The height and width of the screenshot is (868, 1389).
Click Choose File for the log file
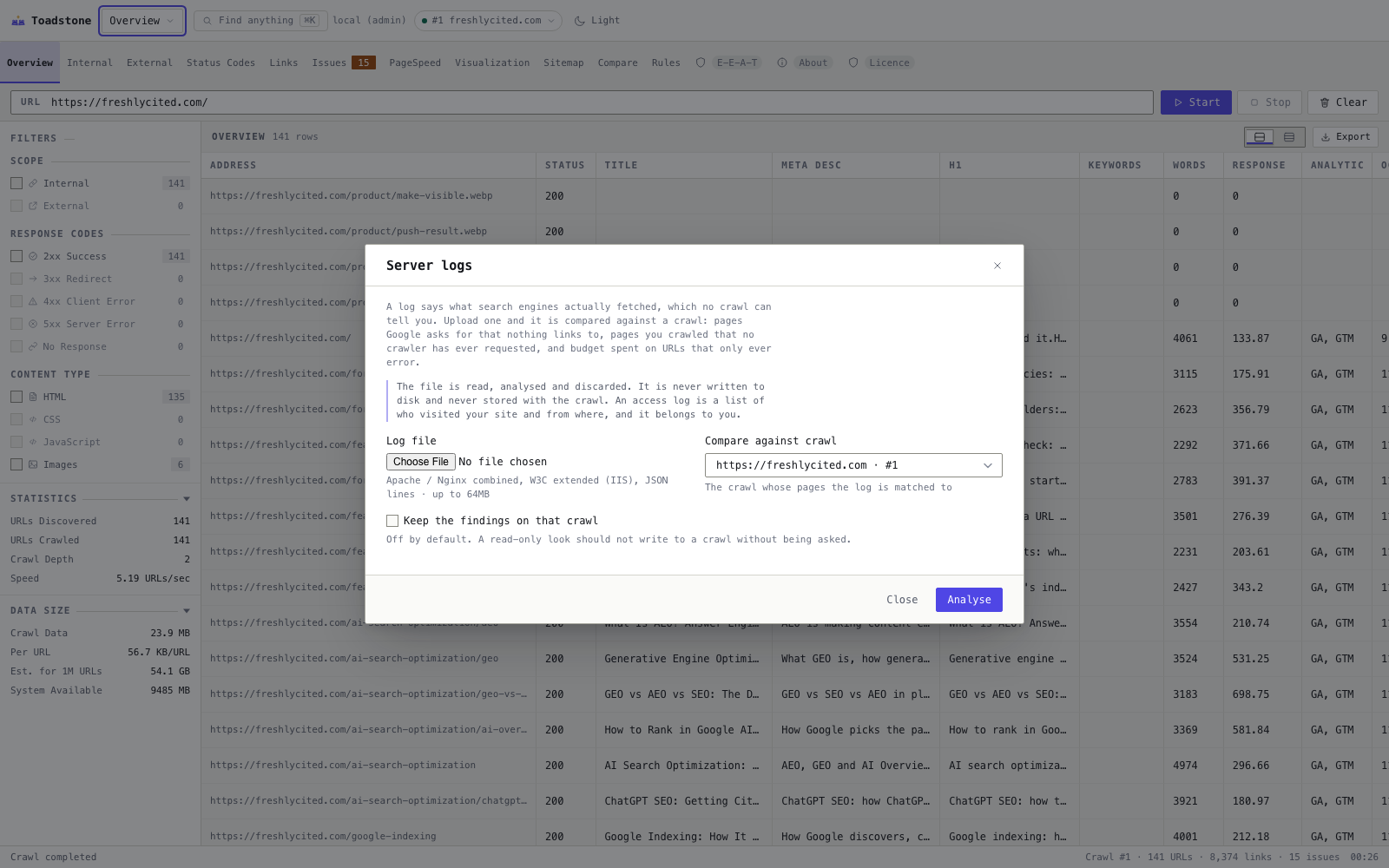(x=421, y=462)
